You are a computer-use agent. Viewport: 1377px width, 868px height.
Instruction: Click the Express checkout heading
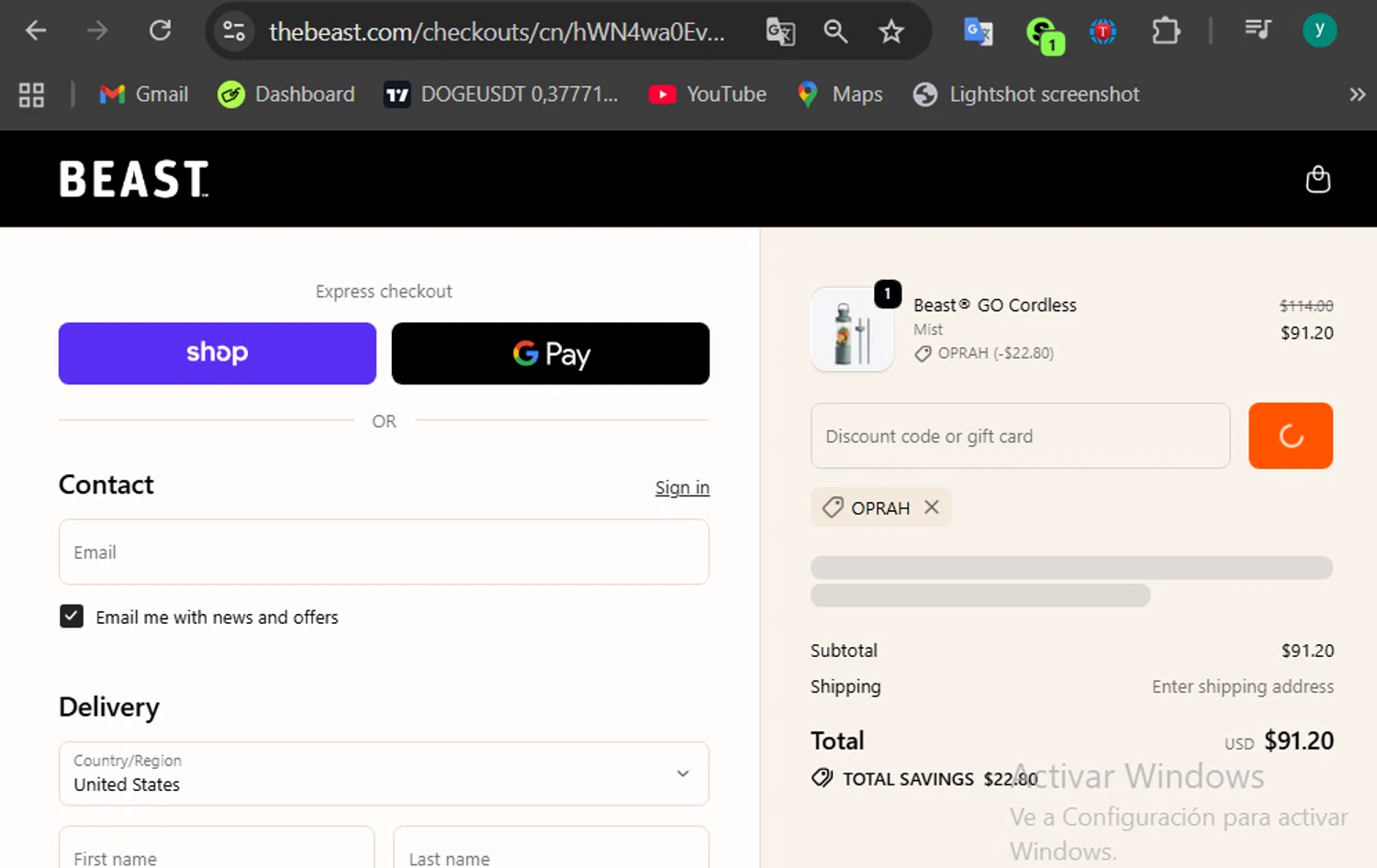coord(384,292)
